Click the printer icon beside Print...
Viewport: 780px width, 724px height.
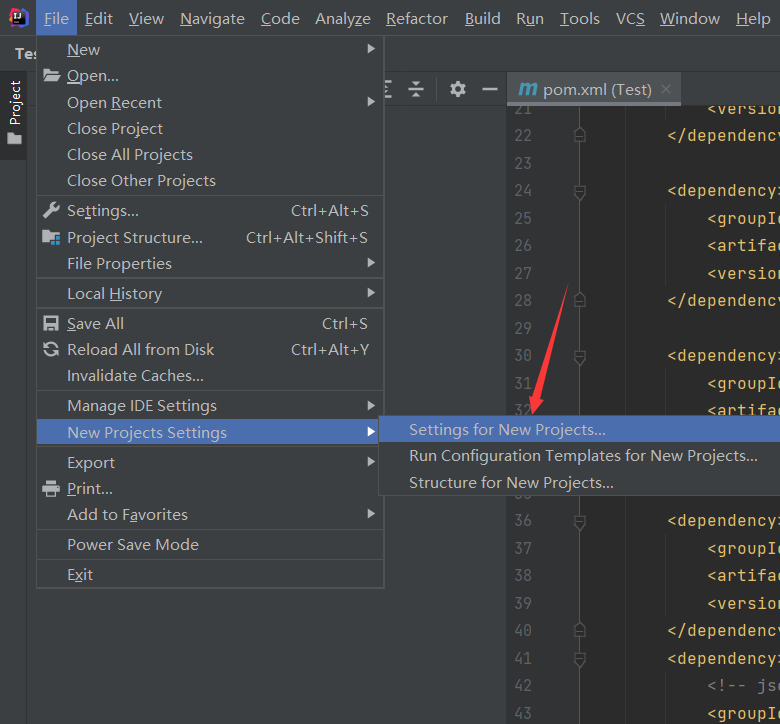[x=51, y=489]
